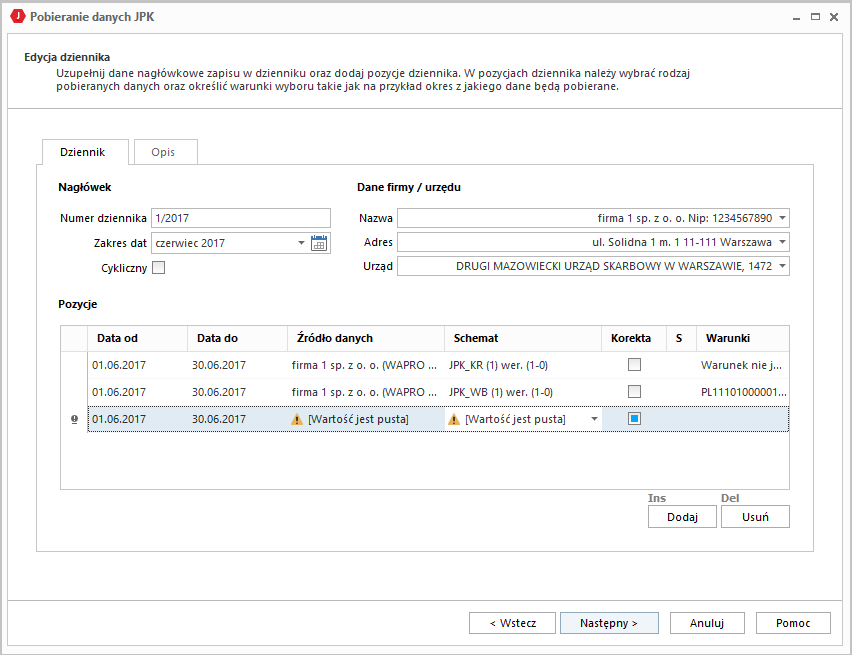Click the warning icon in Schemat cell
The image size is (852, 655).
(454, 420)
